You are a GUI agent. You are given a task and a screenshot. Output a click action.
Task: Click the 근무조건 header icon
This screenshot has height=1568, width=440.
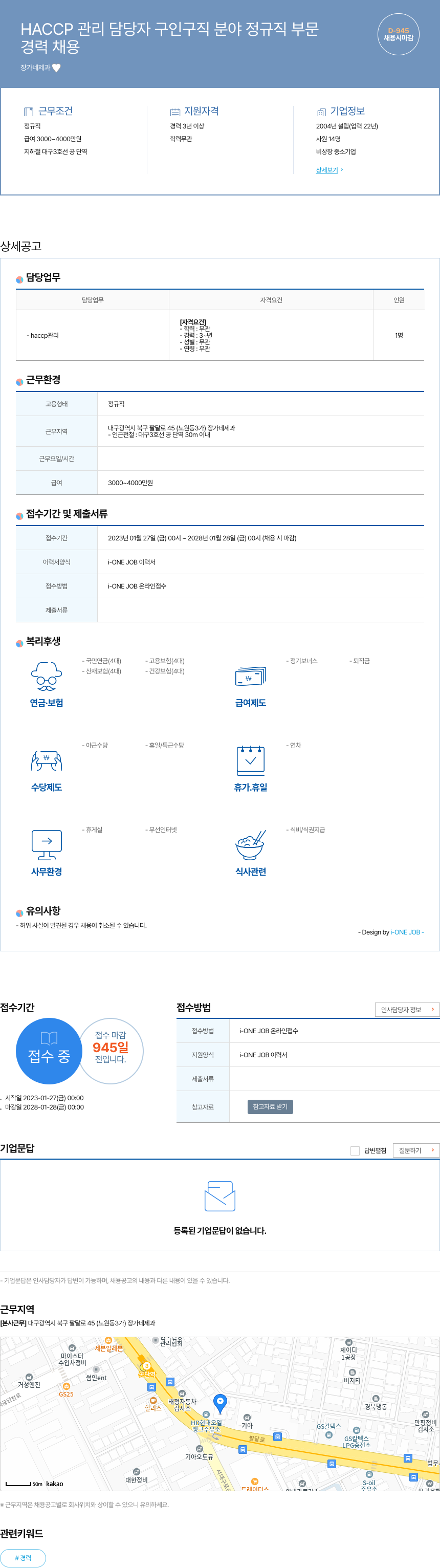(29, 112)
